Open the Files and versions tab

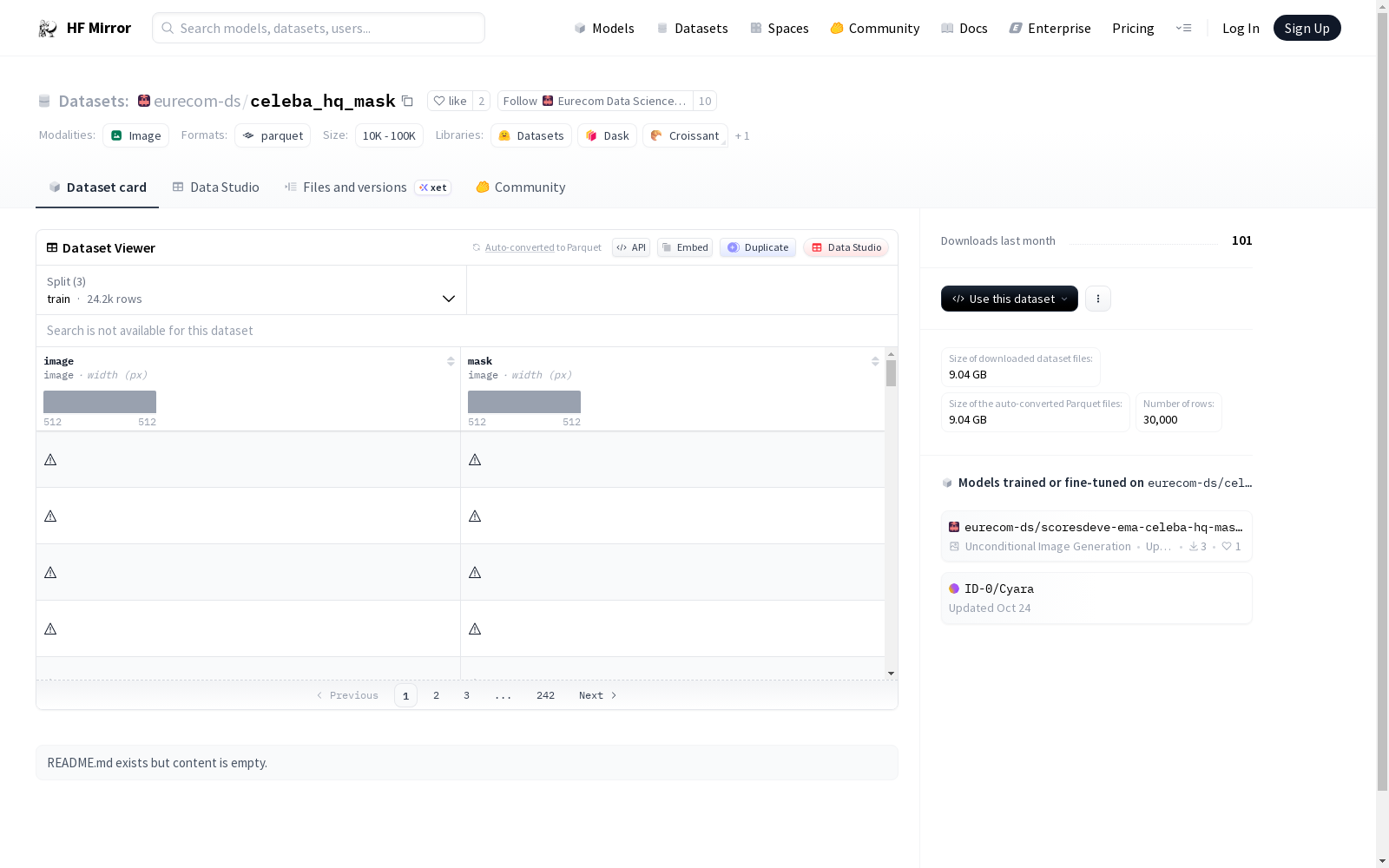pyautogui.click(x=367, y=187)
